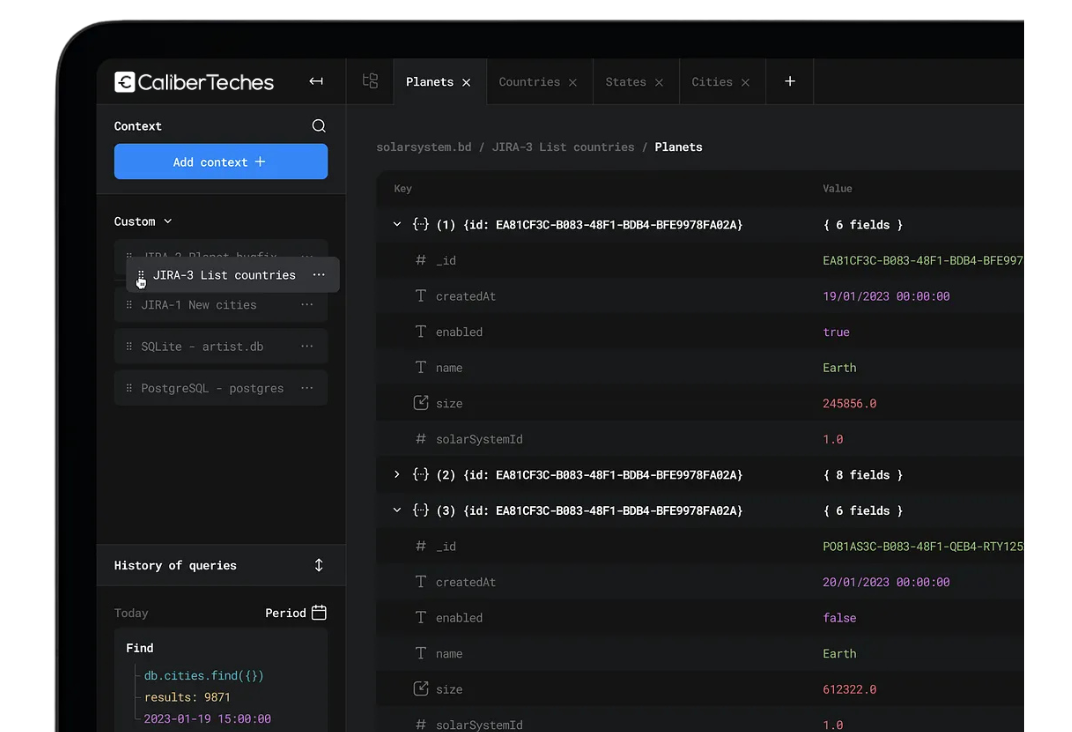
Task: Click the object icon of document (1)
Action: tap(421, 224)
